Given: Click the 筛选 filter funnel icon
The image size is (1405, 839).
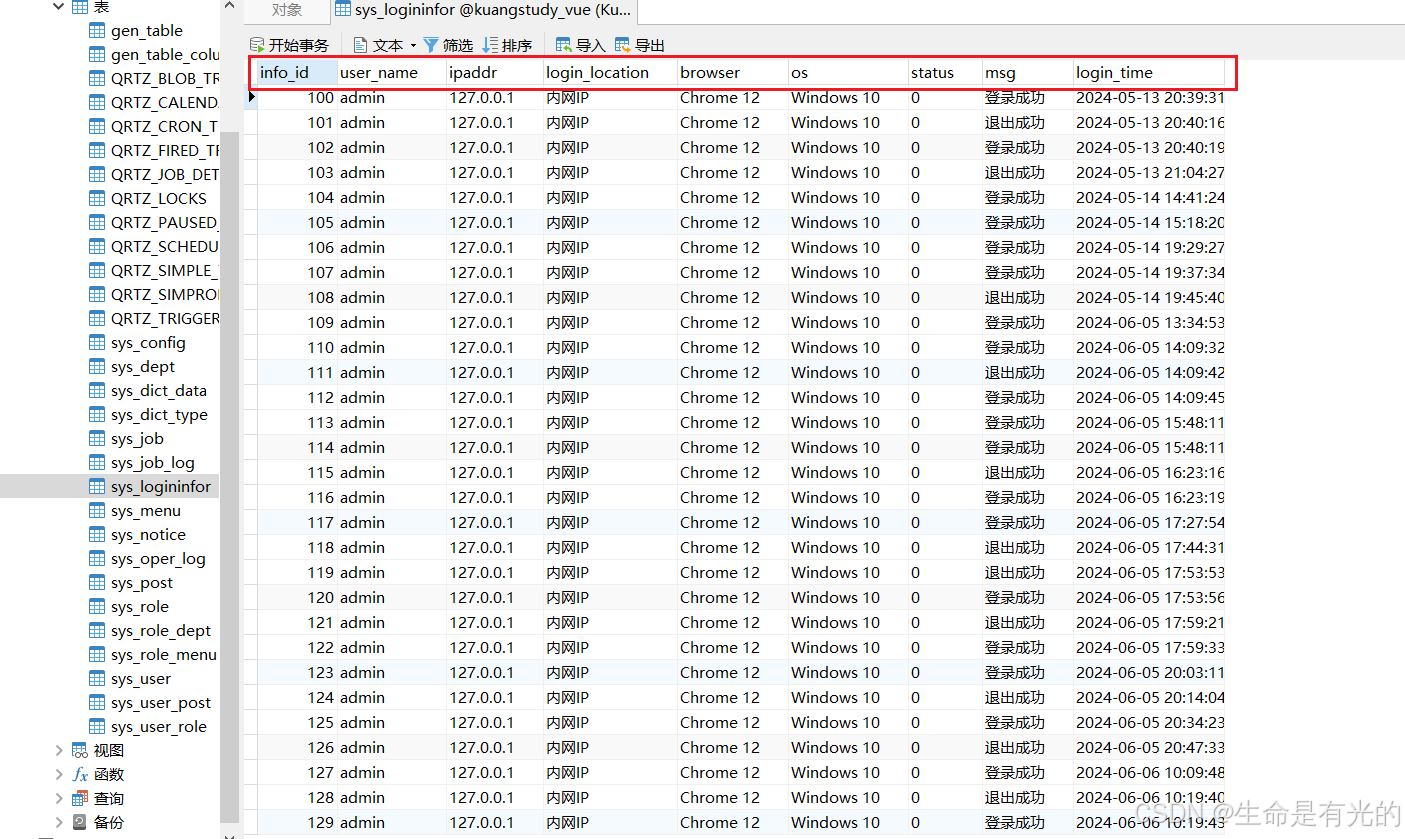Looking at the screenshot, I should (431, 45).
